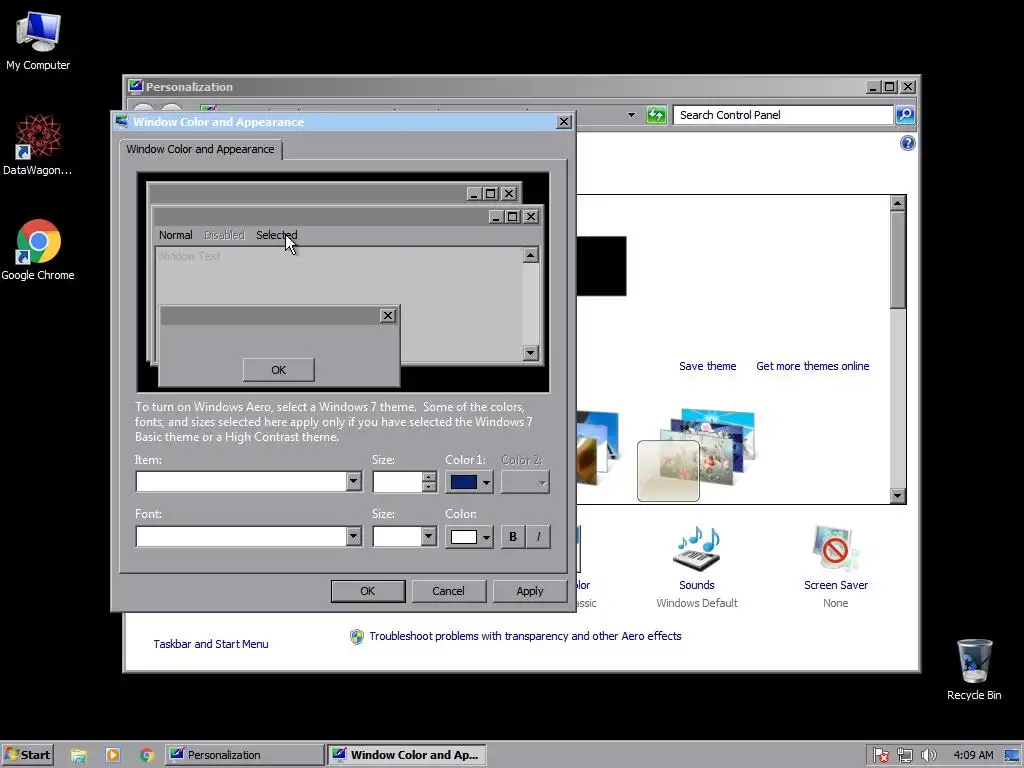The height and width of the screenshot is (768, 1024).
Task: Click the green refresh button in address bar
Action: point(656,115)
